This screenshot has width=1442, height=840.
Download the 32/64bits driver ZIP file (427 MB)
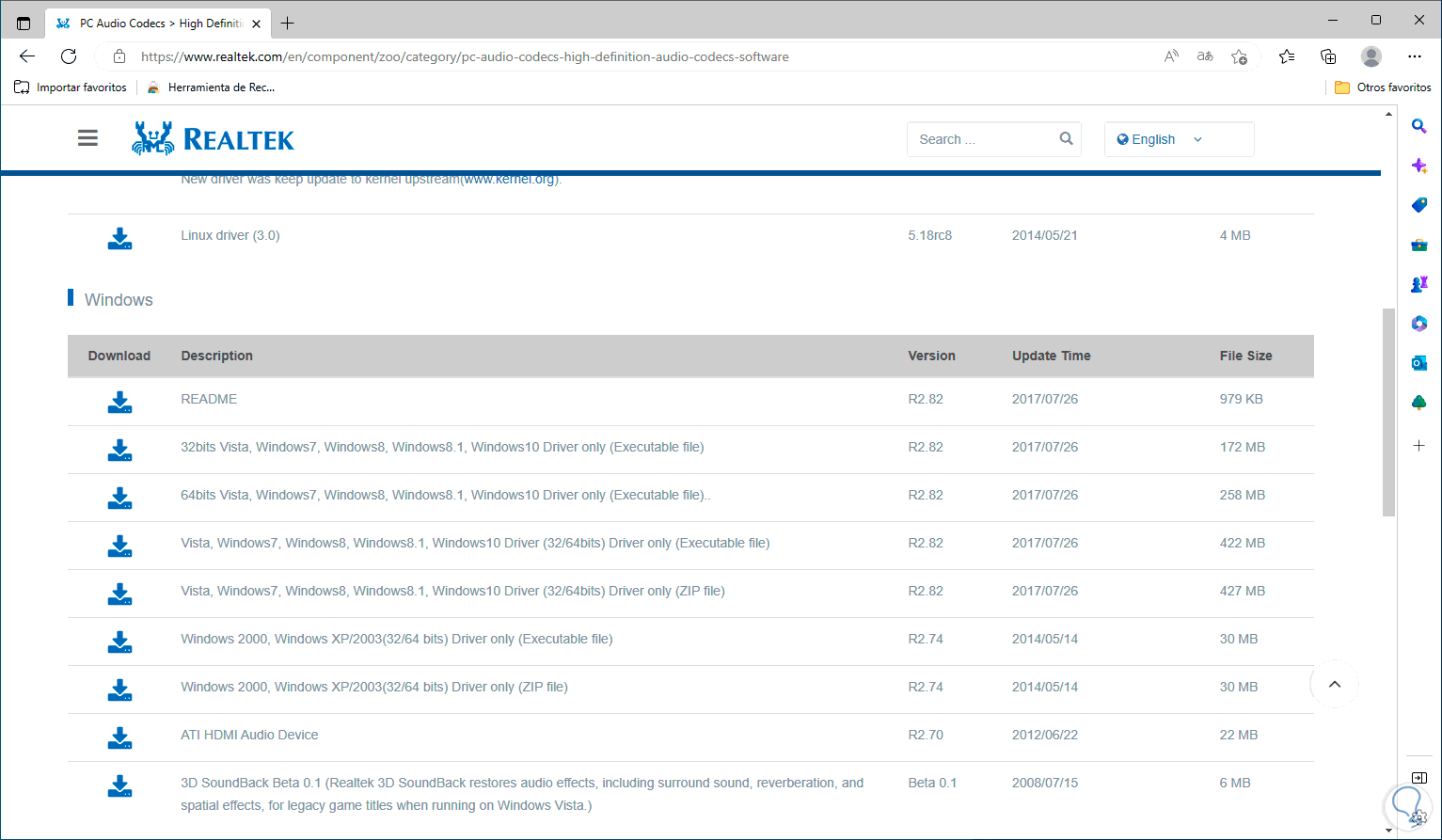[x=119, y=594]
